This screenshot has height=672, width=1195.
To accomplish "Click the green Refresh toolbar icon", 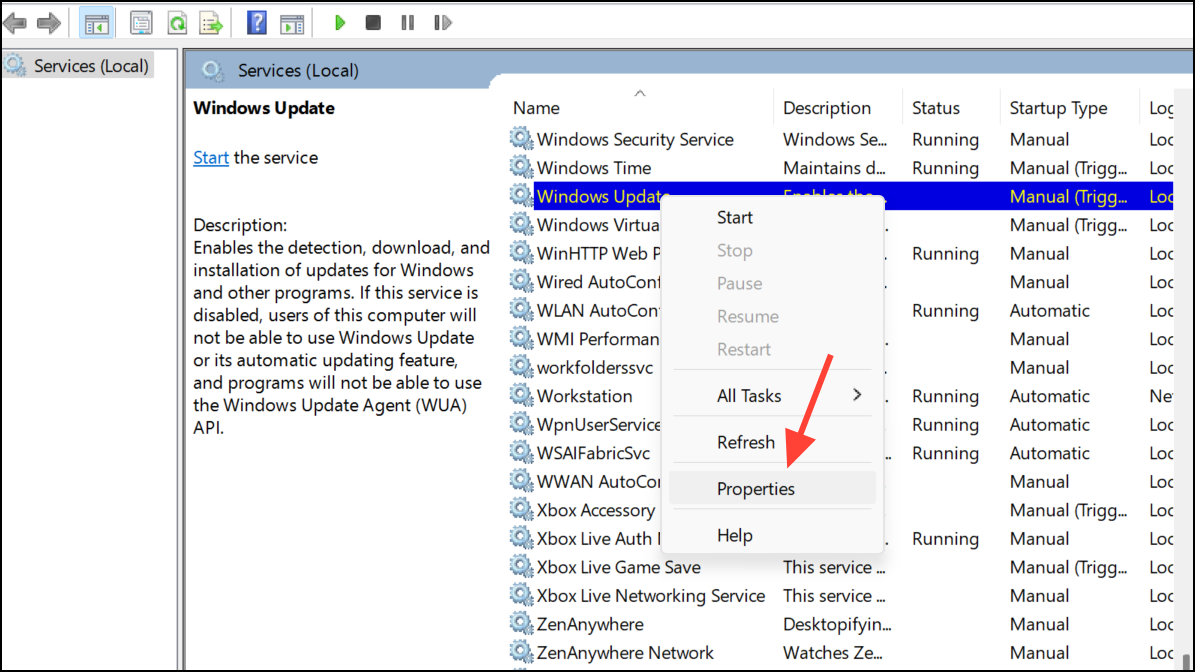I will point(177,22).
